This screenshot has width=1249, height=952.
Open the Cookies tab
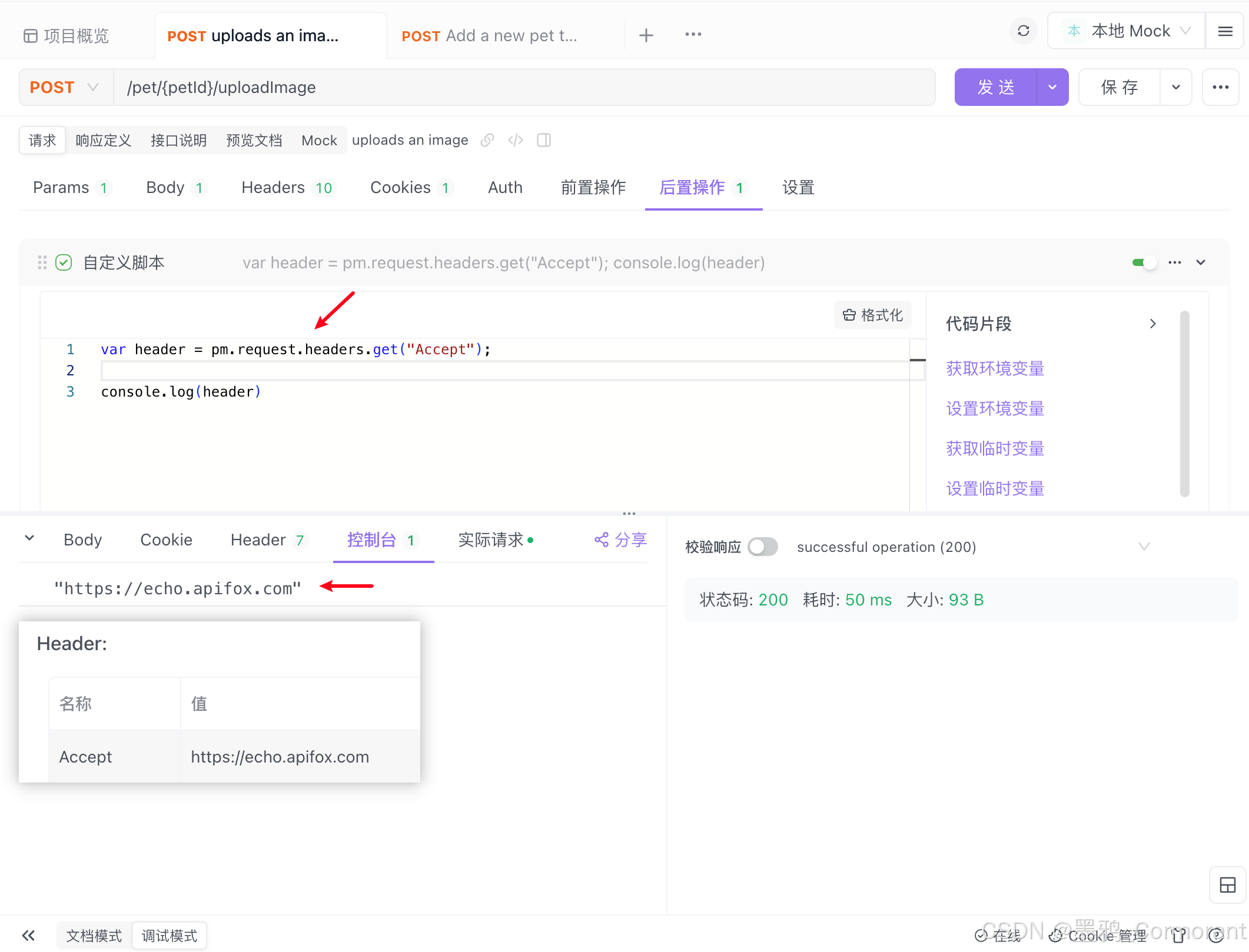(411, 188)
